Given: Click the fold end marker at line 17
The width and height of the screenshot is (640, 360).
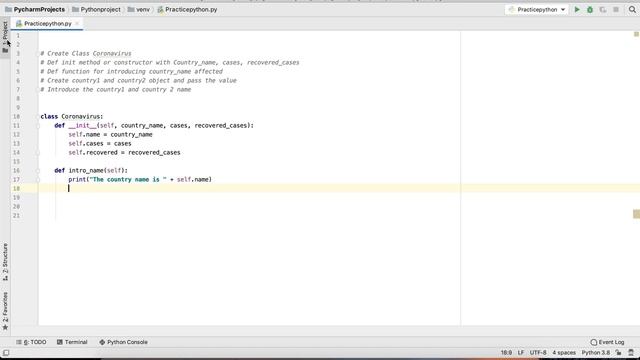Looking at the screenshot, I should point(38,180).
